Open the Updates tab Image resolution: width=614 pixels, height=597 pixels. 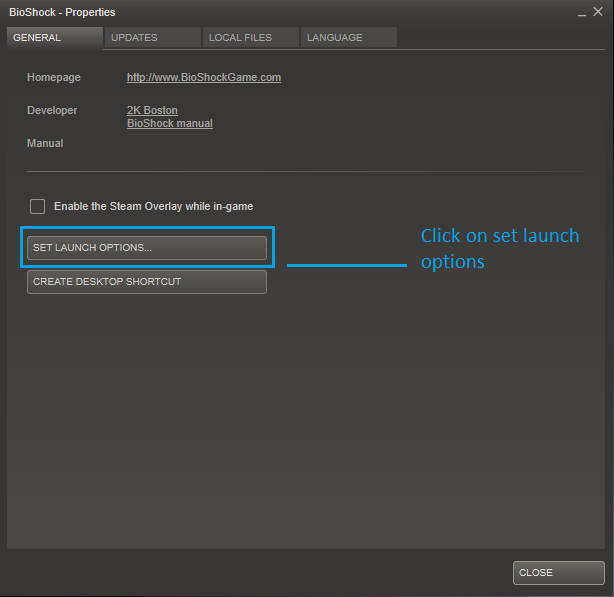153,38
